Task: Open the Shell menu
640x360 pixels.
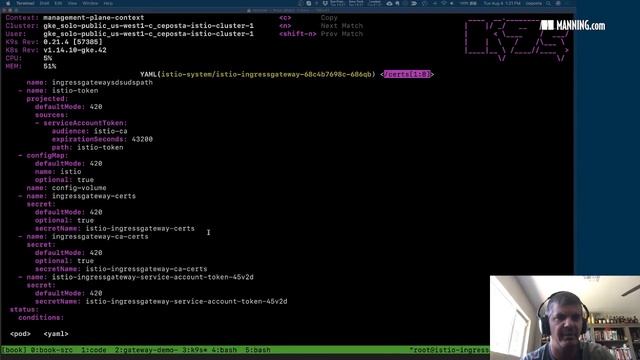Action: point(44,3)
